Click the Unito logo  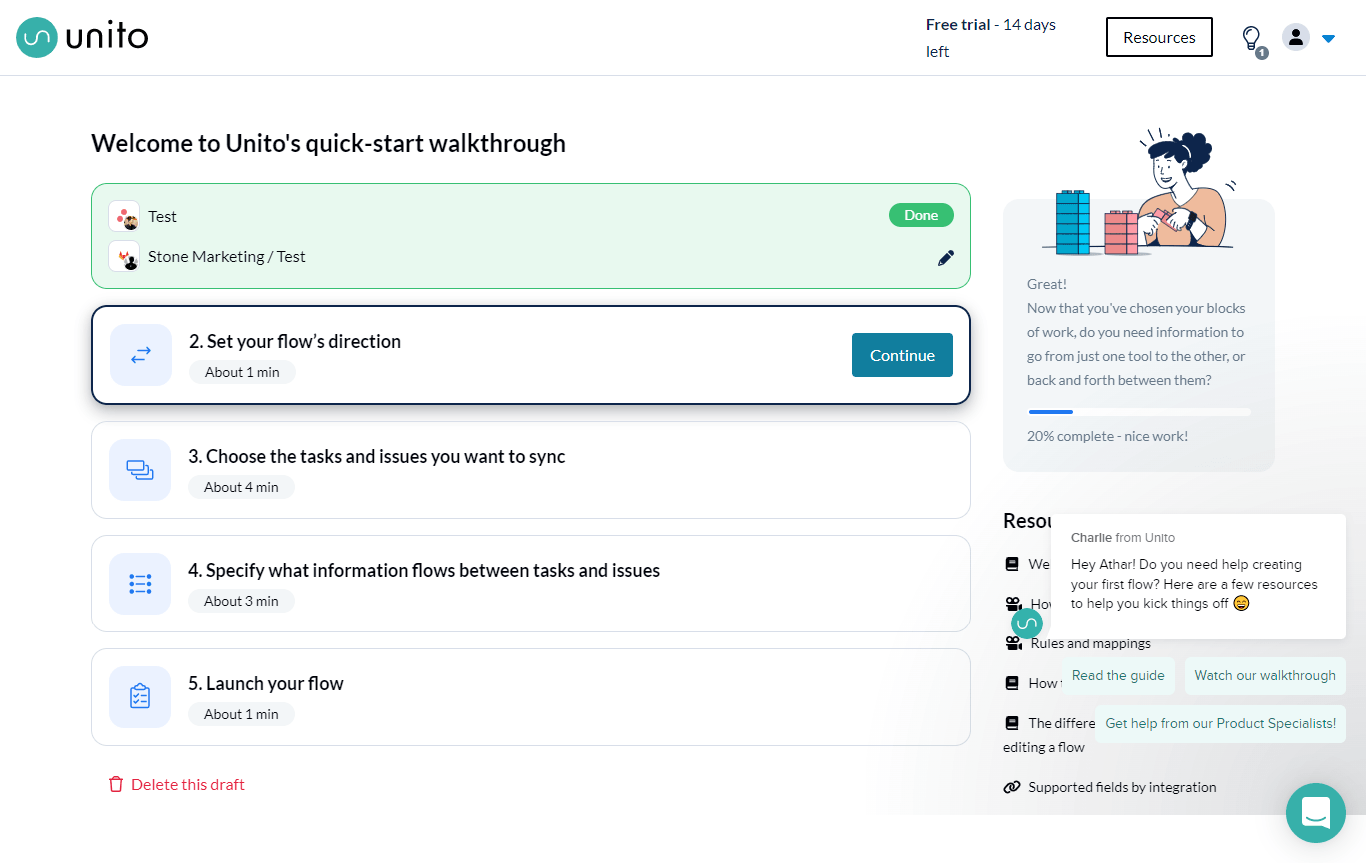click(82, 38)
